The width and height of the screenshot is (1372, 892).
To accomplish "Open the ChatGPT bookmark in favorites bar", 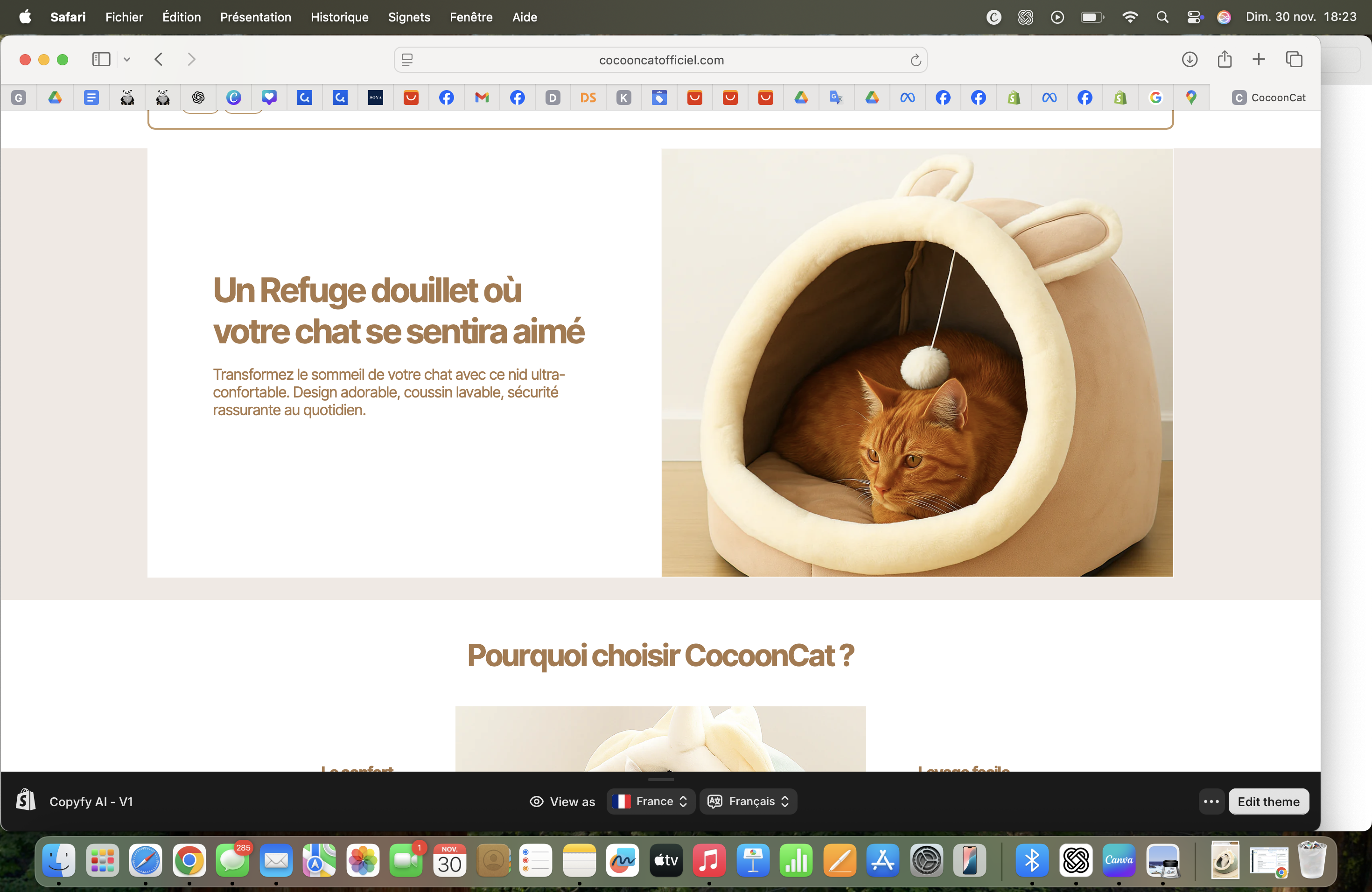I will [x=198, y=98].
